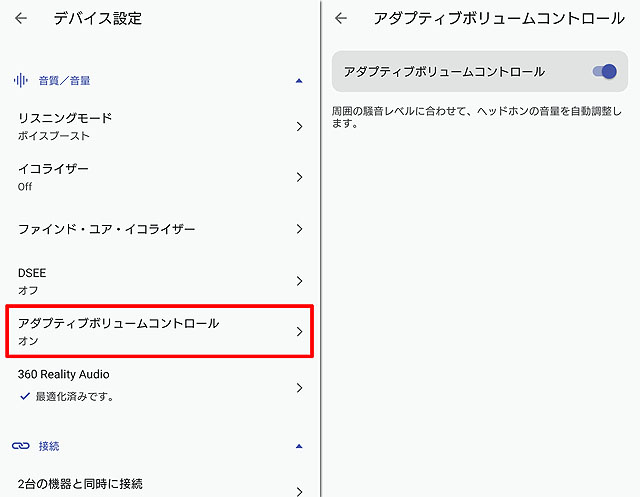Viewport: 640px width, 497px height.
Task: Open the 2台の機器と同時に接続 setting
Action: click(x=81, y=484)
